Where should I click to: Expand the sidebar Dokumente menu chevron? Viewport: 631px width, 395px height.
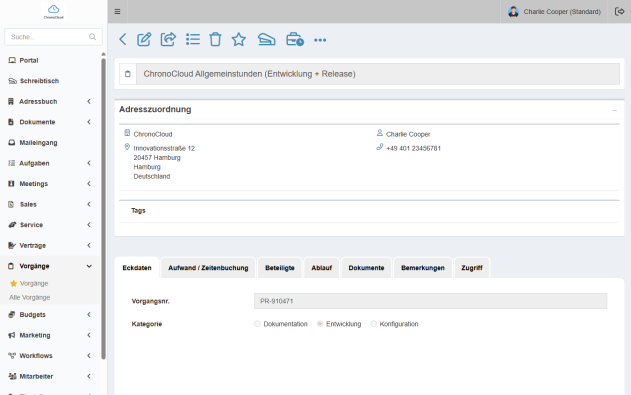pos(89,122)
